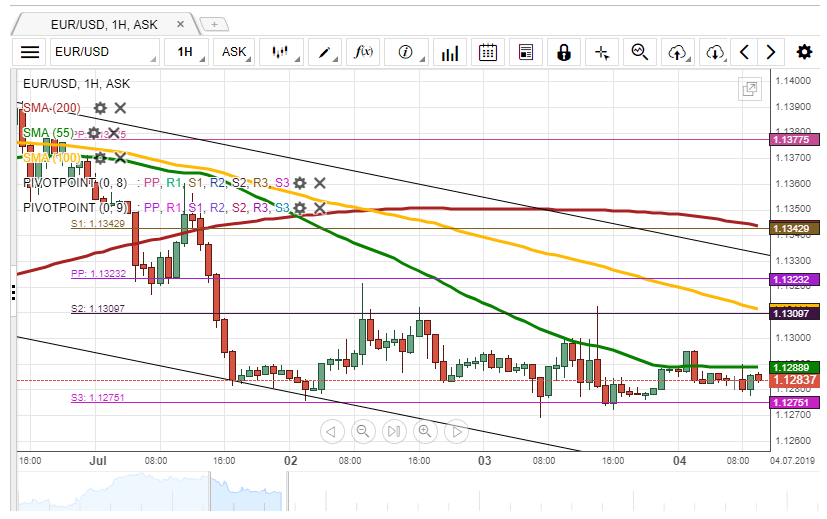Open the calendar date range icon
This screenshot has width=827, height=519.
coord(488,52)
